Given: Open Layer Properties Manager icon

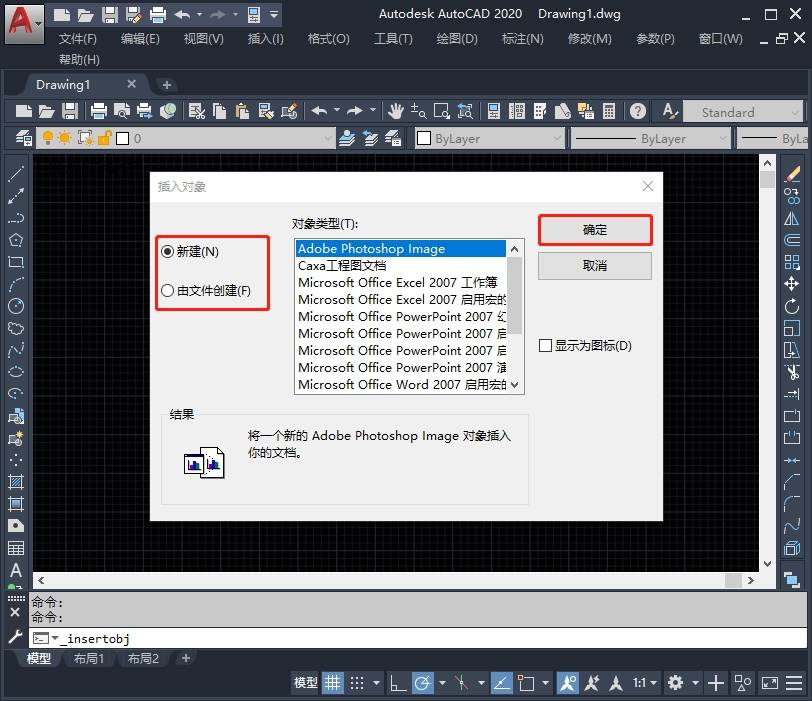Looking at the screenshot, I should (x=23, y=138).
